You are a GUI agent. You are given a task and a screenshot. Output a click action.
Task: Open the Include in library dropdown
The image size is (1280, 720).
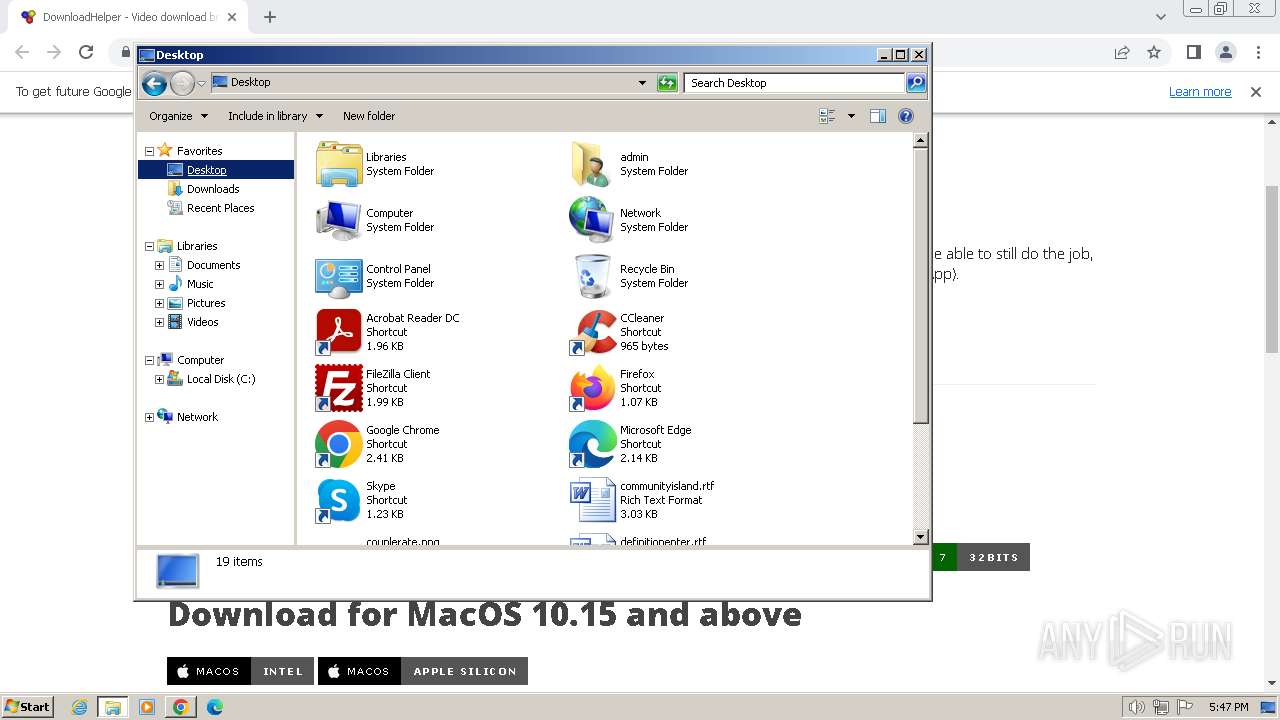275,116
